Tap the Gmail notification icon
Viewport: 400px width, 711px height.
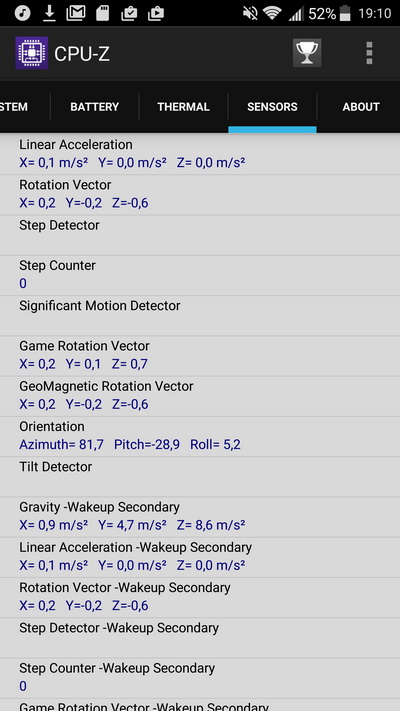(76, 13)
